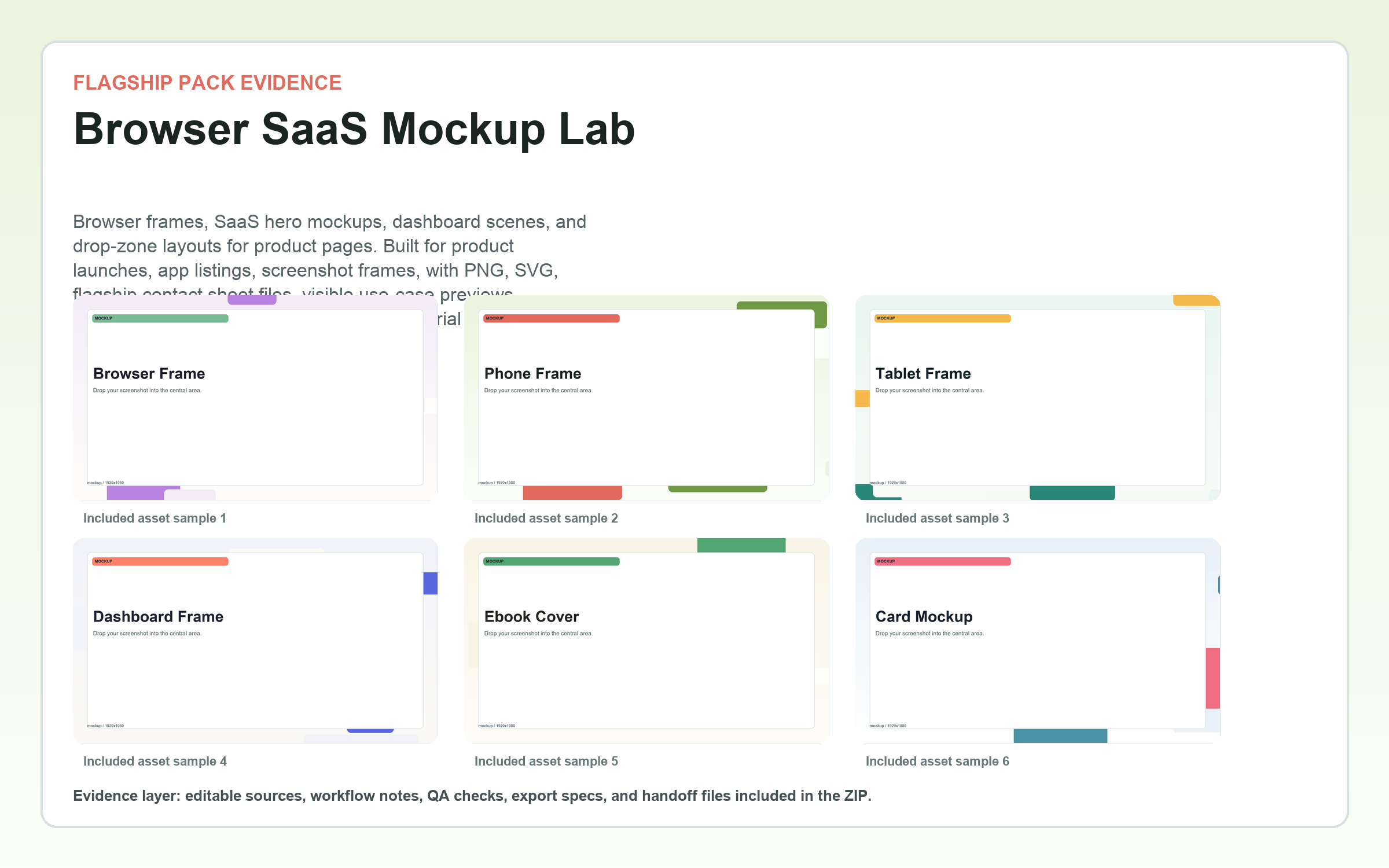This screenshot has width=1389, height=868.
Task: Click the 'Included asset sample 4' caption
Action: (x=155, y=762)
